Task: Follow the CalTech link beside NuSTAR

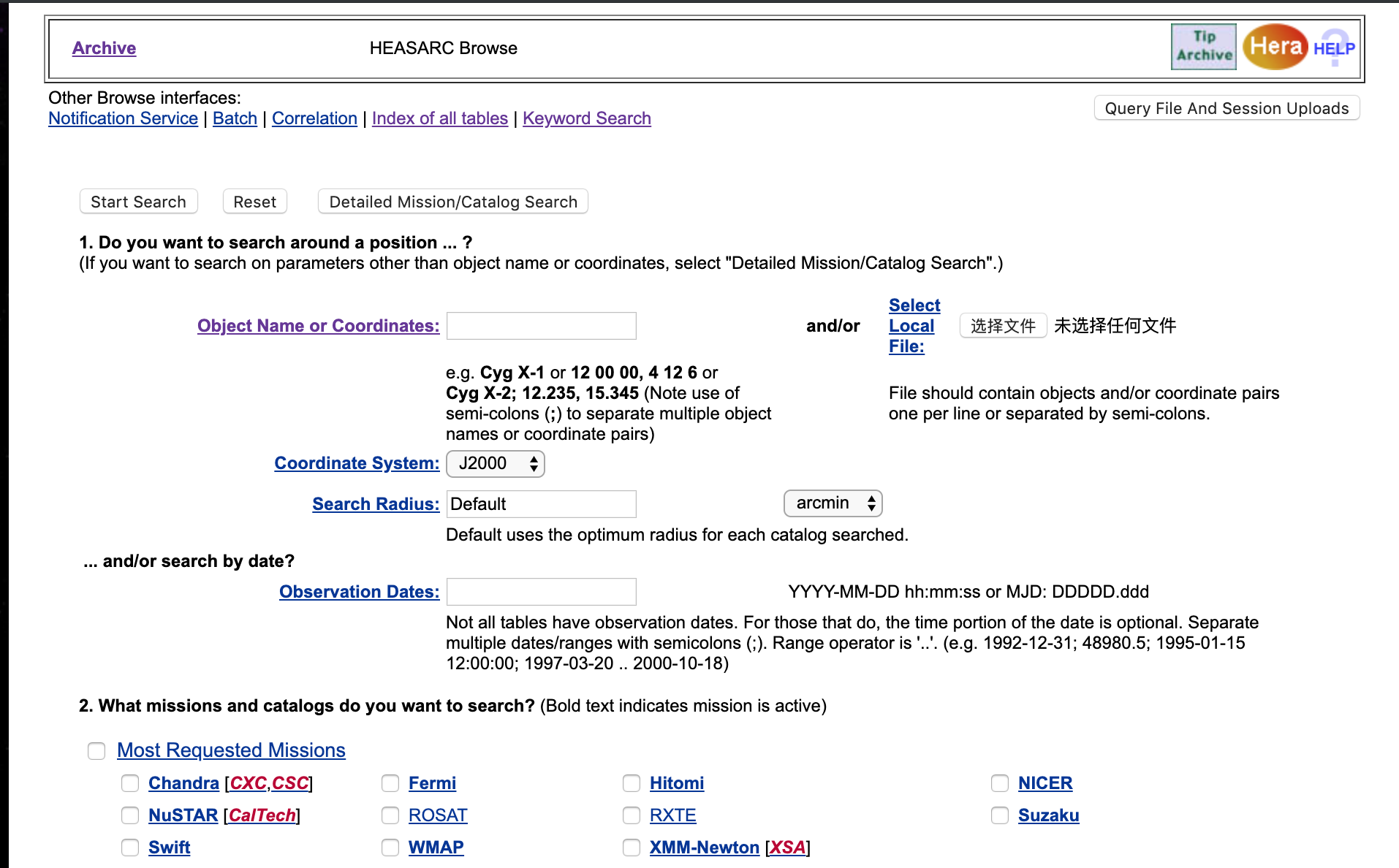Action: pyautogui.click(x=262, y=815)
